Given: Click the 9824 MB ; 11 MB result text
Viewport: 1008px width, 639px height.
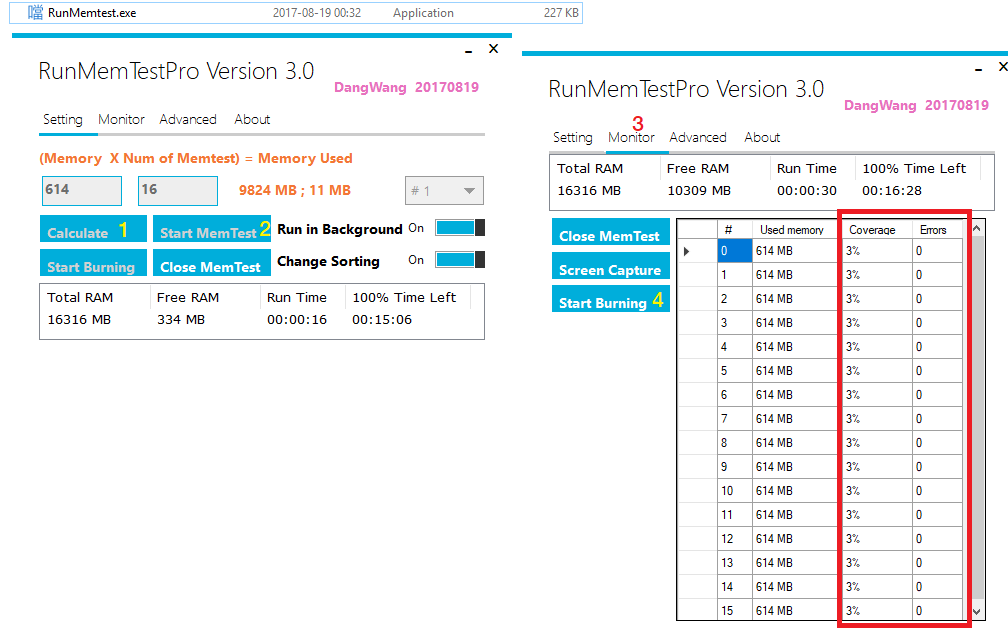Looking at the screenshot, I should point(294,190).
